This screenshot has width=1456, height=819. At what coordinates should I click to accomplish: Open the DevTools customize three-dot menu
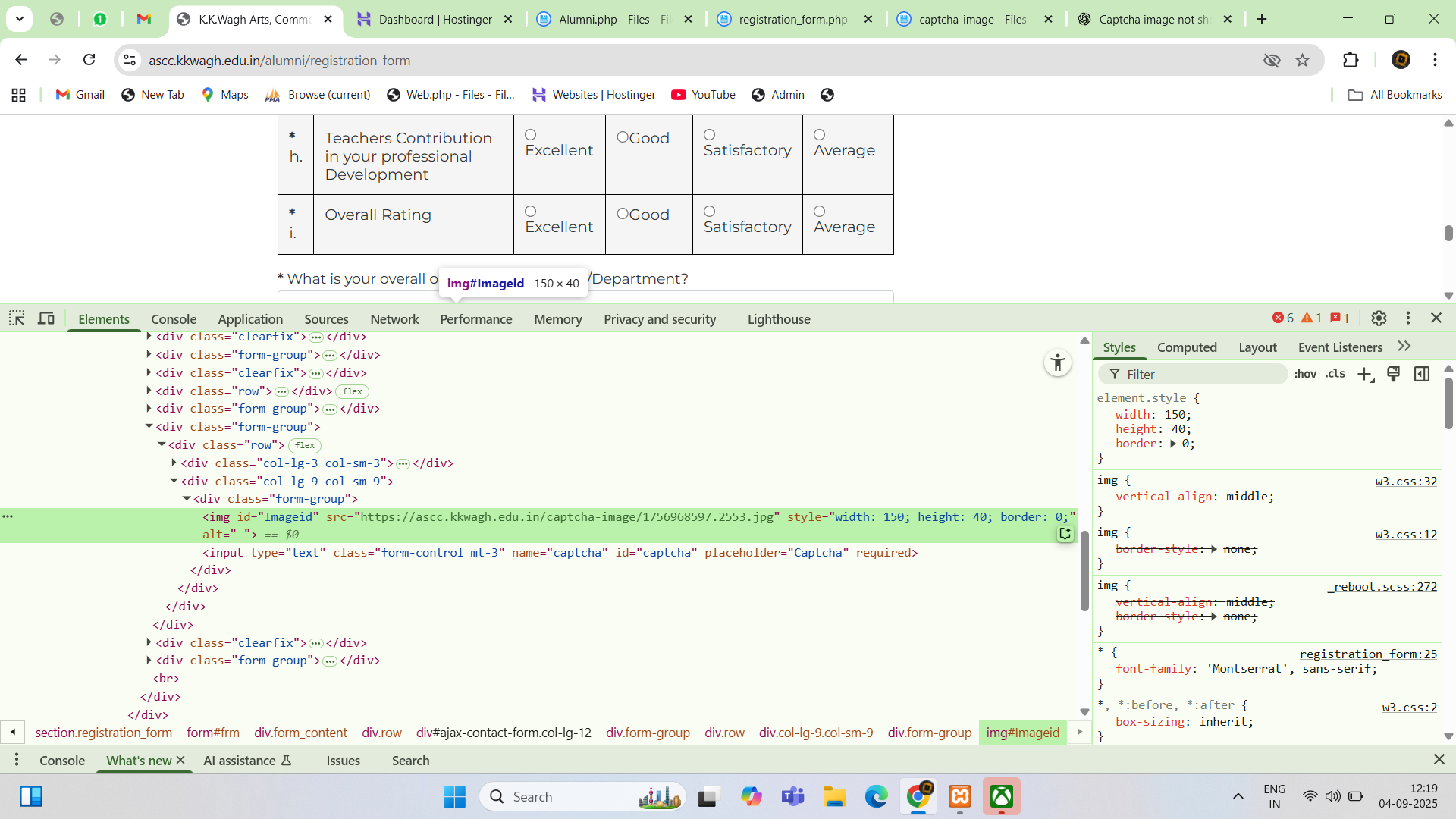[x=1408, y=318]
